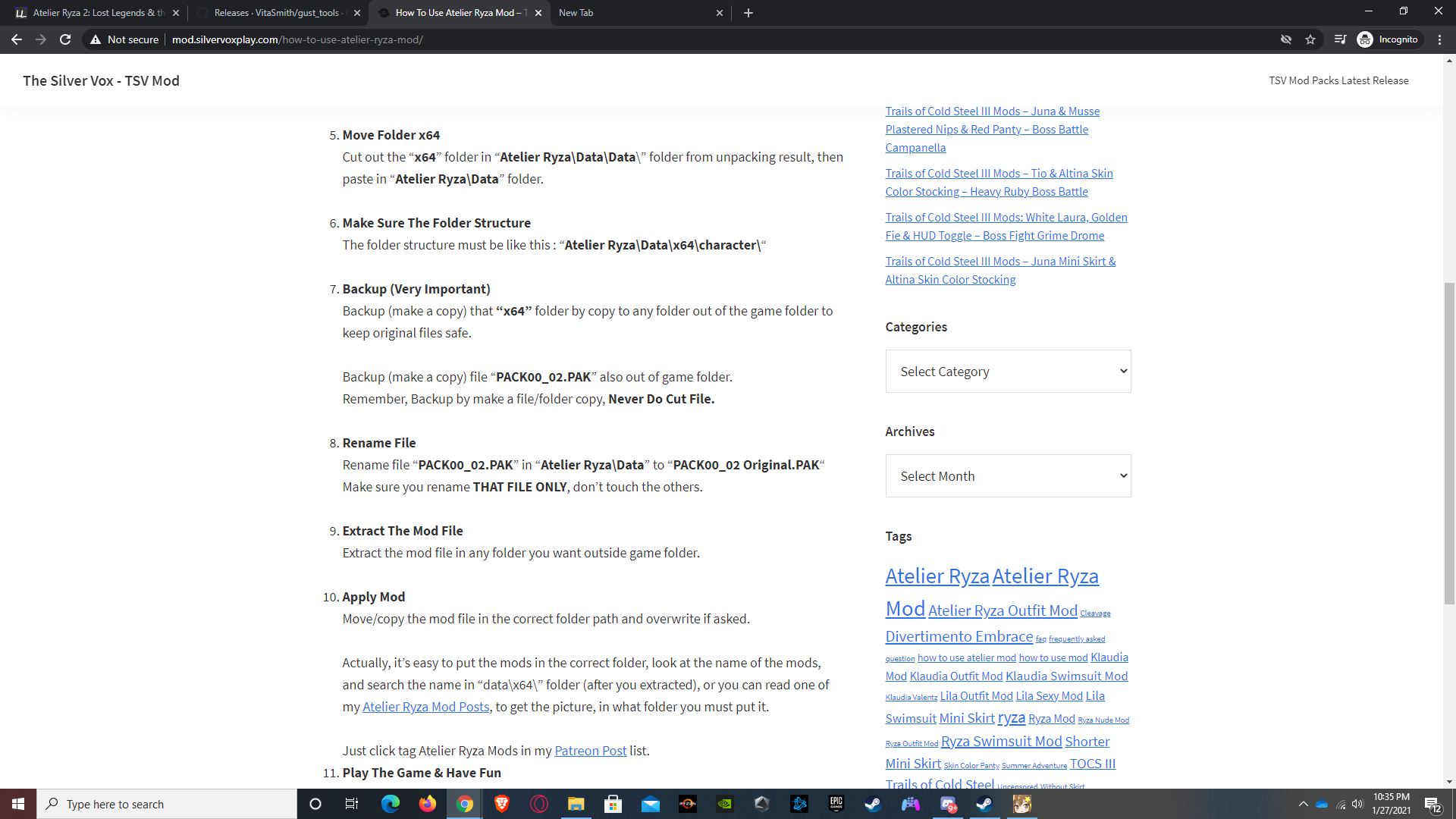
Task: Open the Ryza Swimsuit Mod tag
Action: (1001, 742)
